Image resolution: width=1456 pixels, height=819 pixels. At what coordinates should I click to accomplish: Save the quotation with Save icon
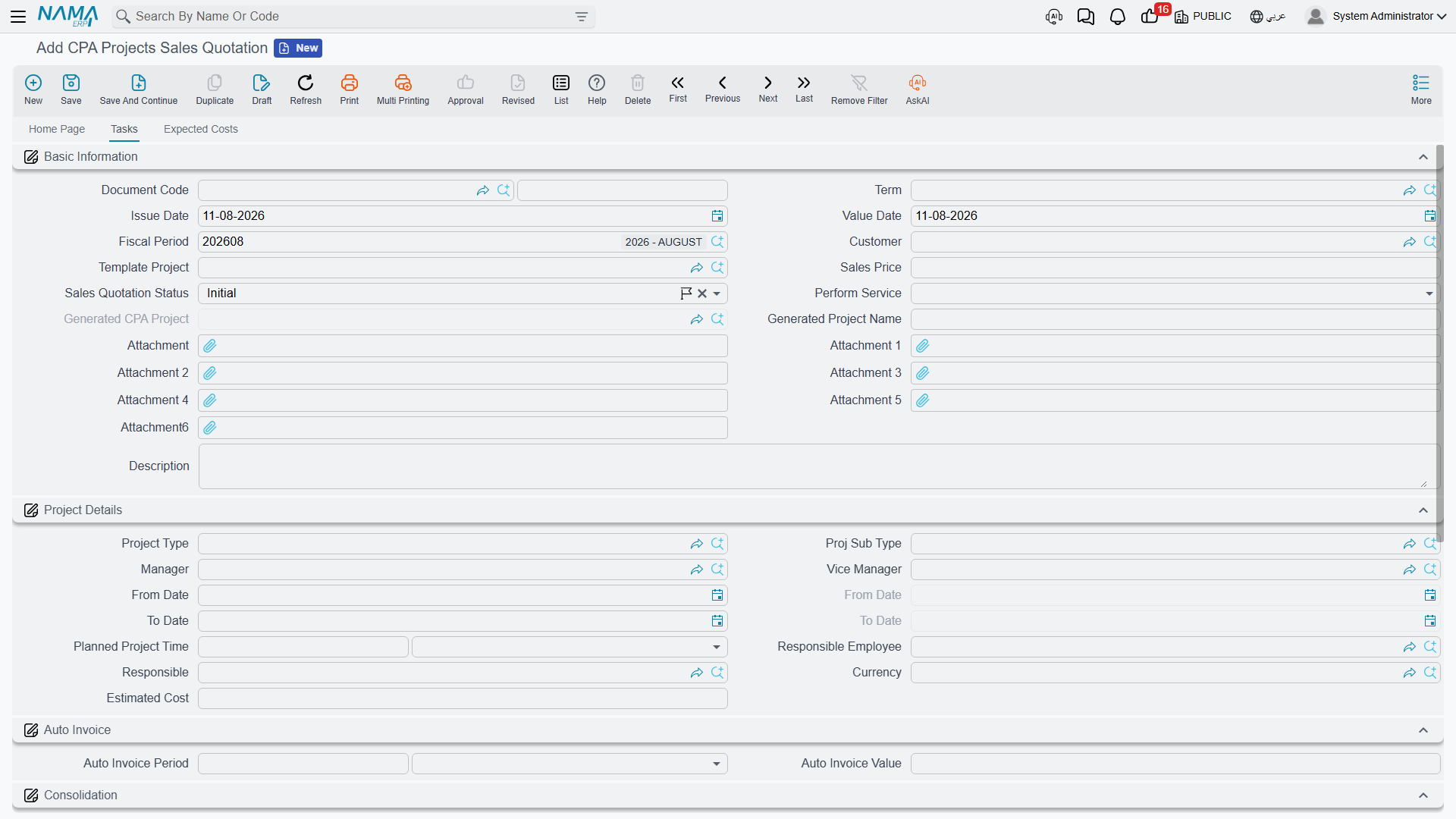(x=71, y=89)
